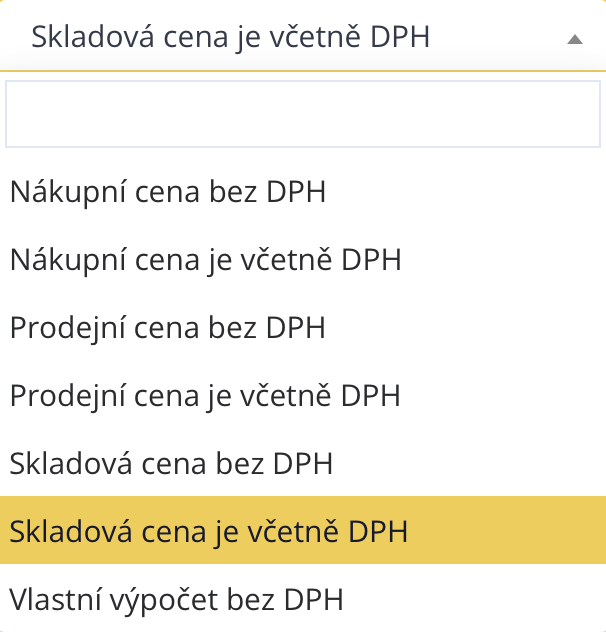Choose the custom calculation without VAT entry

(177, 599)
